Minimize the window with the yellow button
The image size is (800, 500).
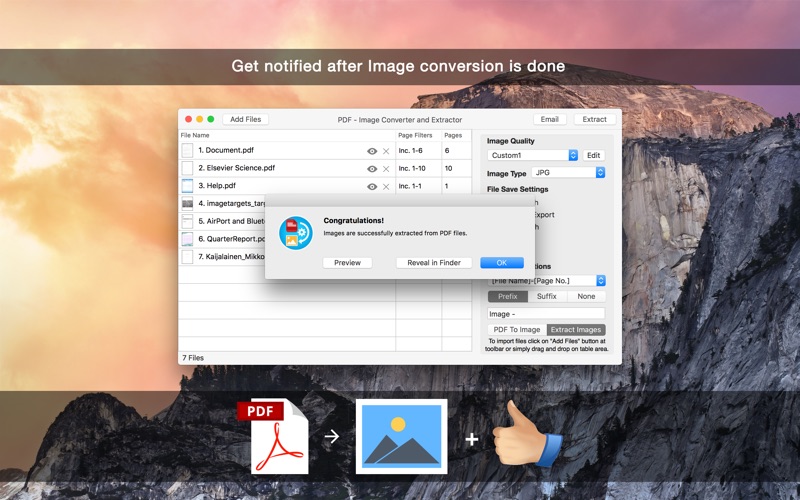199,119
